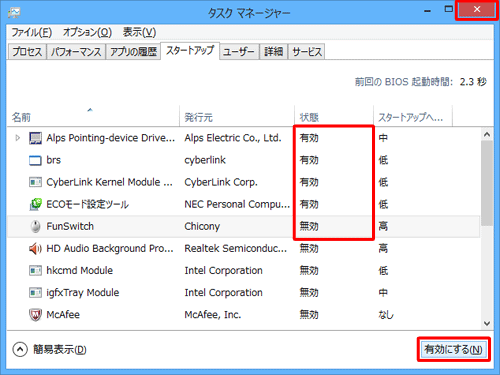This screenshot has width=500, height=375.
Task: Select the HD Audio Background Pro... row name
Action: [110, 248]
